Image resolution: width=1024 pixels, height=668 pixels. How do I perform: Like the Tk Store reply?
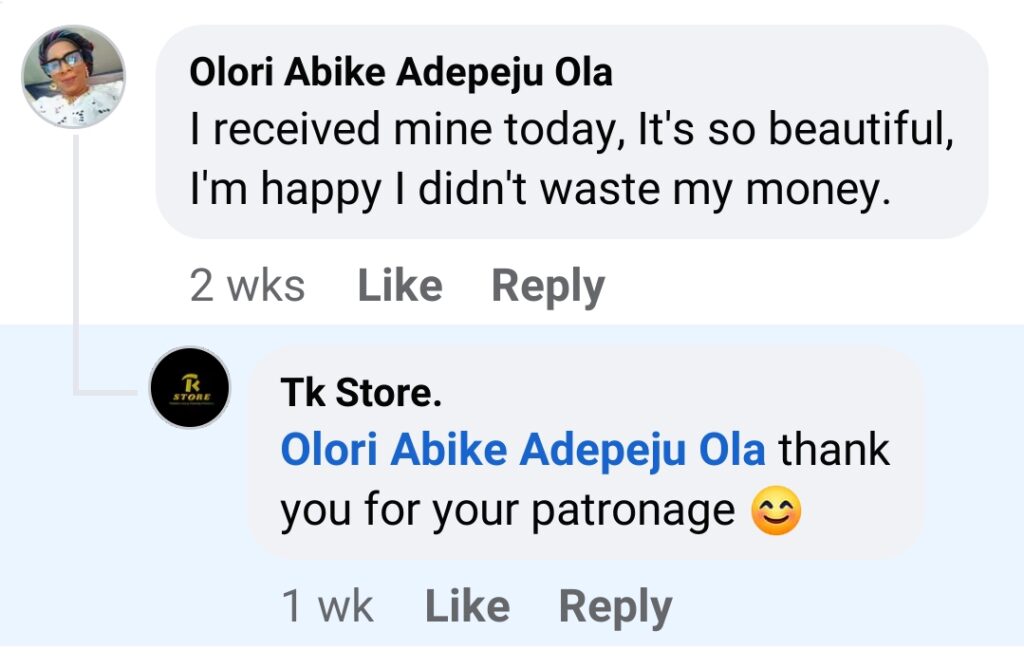(x=467, y=607)
